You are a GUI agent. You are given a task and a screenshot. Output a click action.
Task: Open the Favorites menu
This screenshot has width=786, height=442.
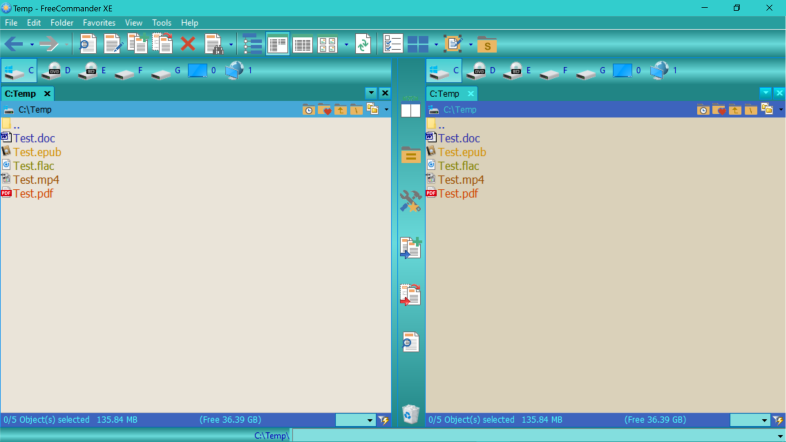pyautogui.click(x=99, y=23)
